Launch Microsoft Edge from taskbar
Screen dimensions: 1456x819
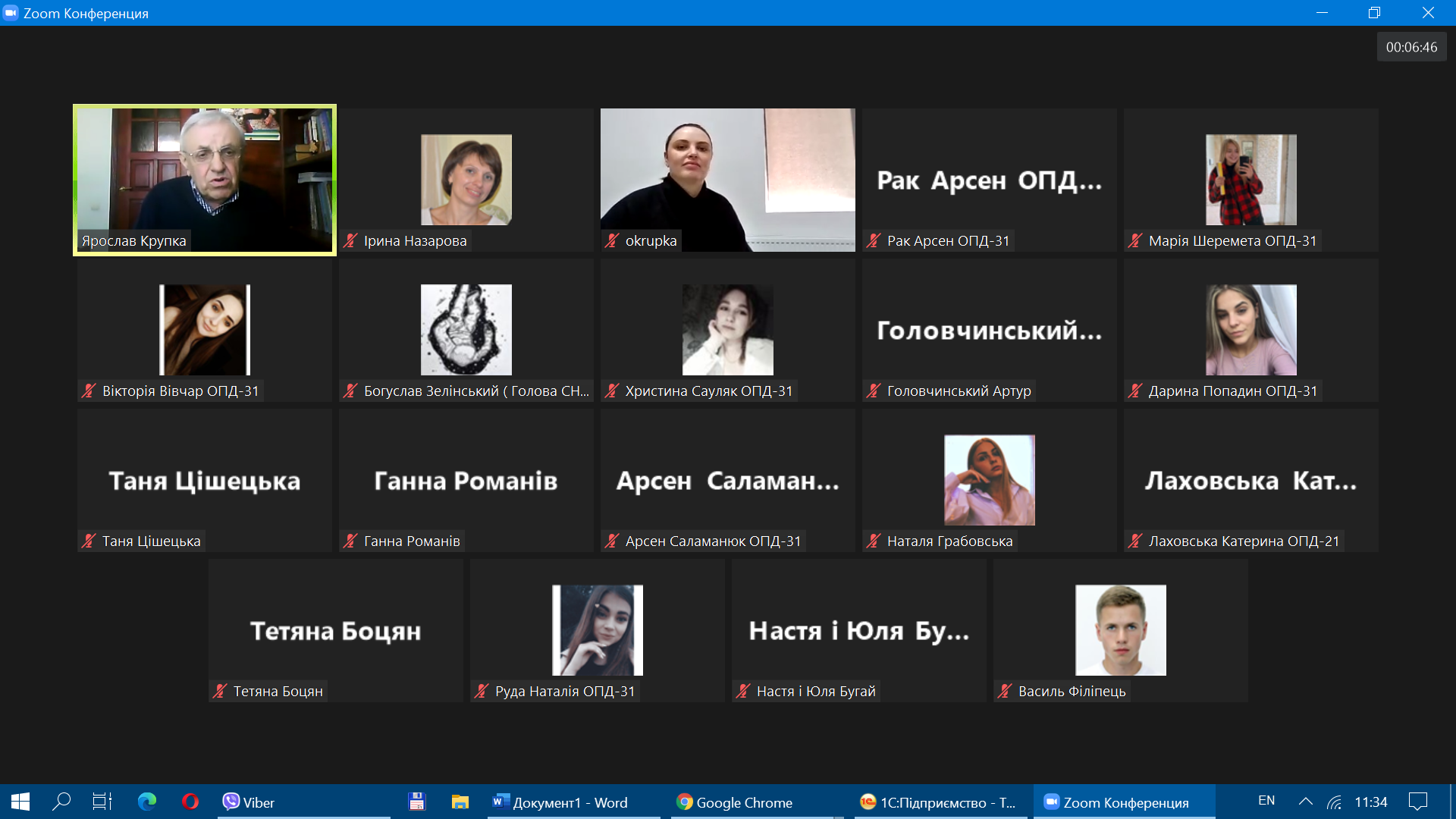(x=147, y=802)
